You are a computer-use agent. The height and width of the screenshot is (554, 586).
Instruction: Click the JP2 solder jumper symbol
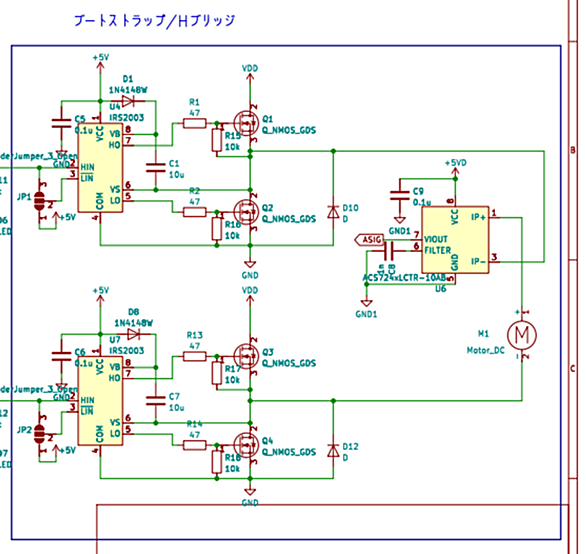pos(39,434)
